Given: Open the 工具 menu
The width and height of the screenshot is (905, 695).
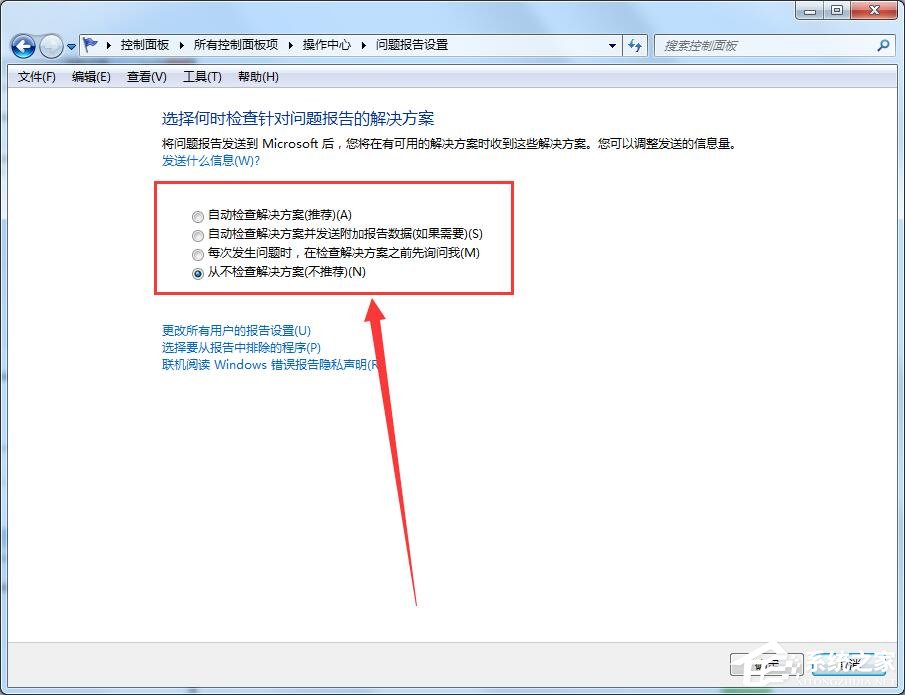Looking at the screenshot, I should (202, 76).
